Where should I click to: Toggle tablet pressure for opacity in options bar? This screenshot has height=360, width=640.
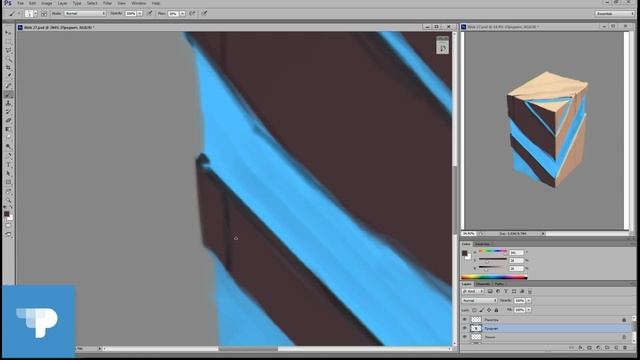coord(150,13)
